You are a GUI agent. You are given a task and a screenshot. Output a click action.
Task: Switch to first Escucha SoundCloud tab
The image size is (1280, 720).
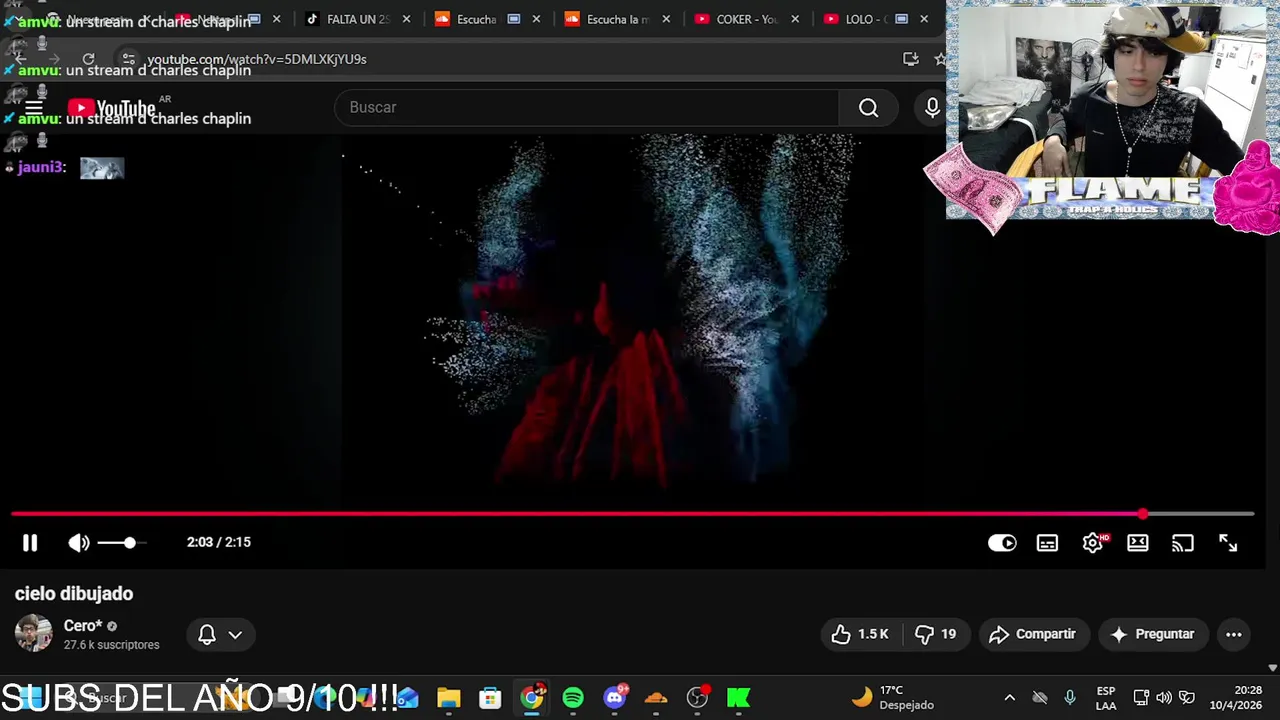[x=478, y=19]
